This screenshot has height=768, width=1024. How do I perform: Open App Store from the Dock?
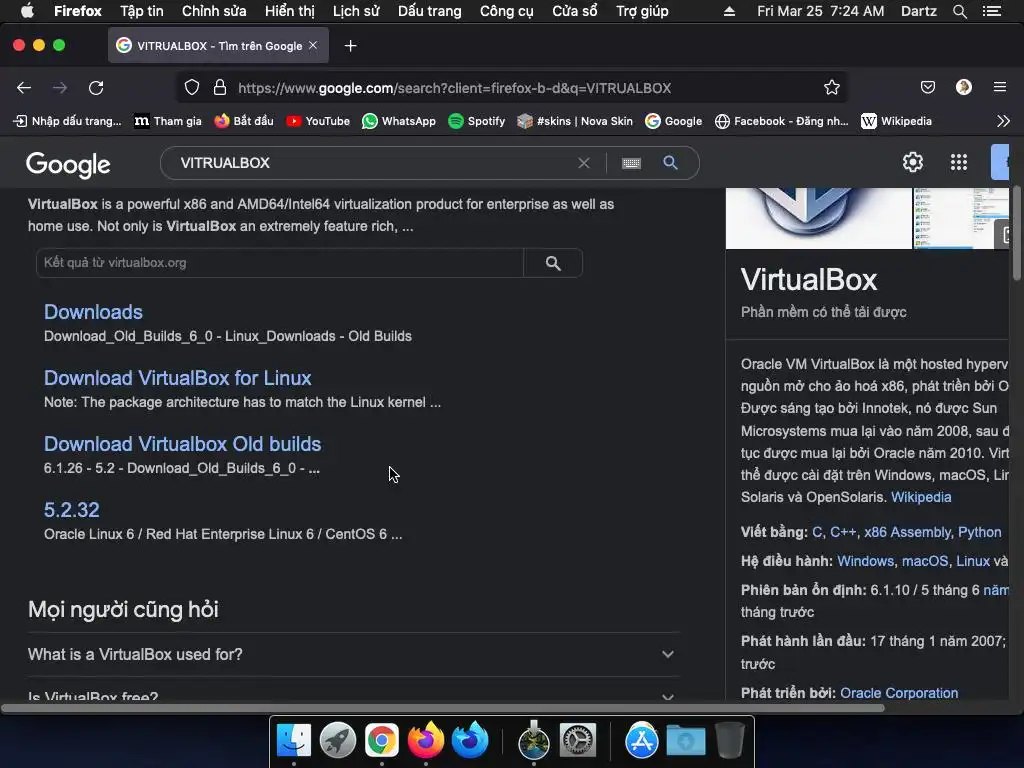(x=642, y=741)
